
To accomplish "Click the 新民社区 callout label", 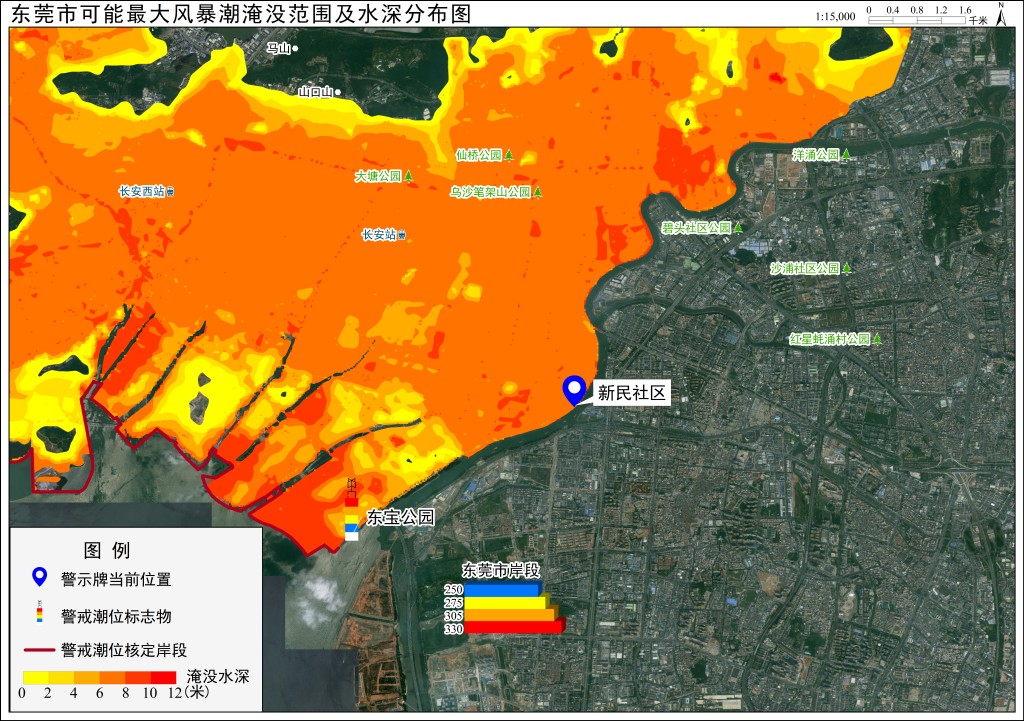I will tap(632, 393).
